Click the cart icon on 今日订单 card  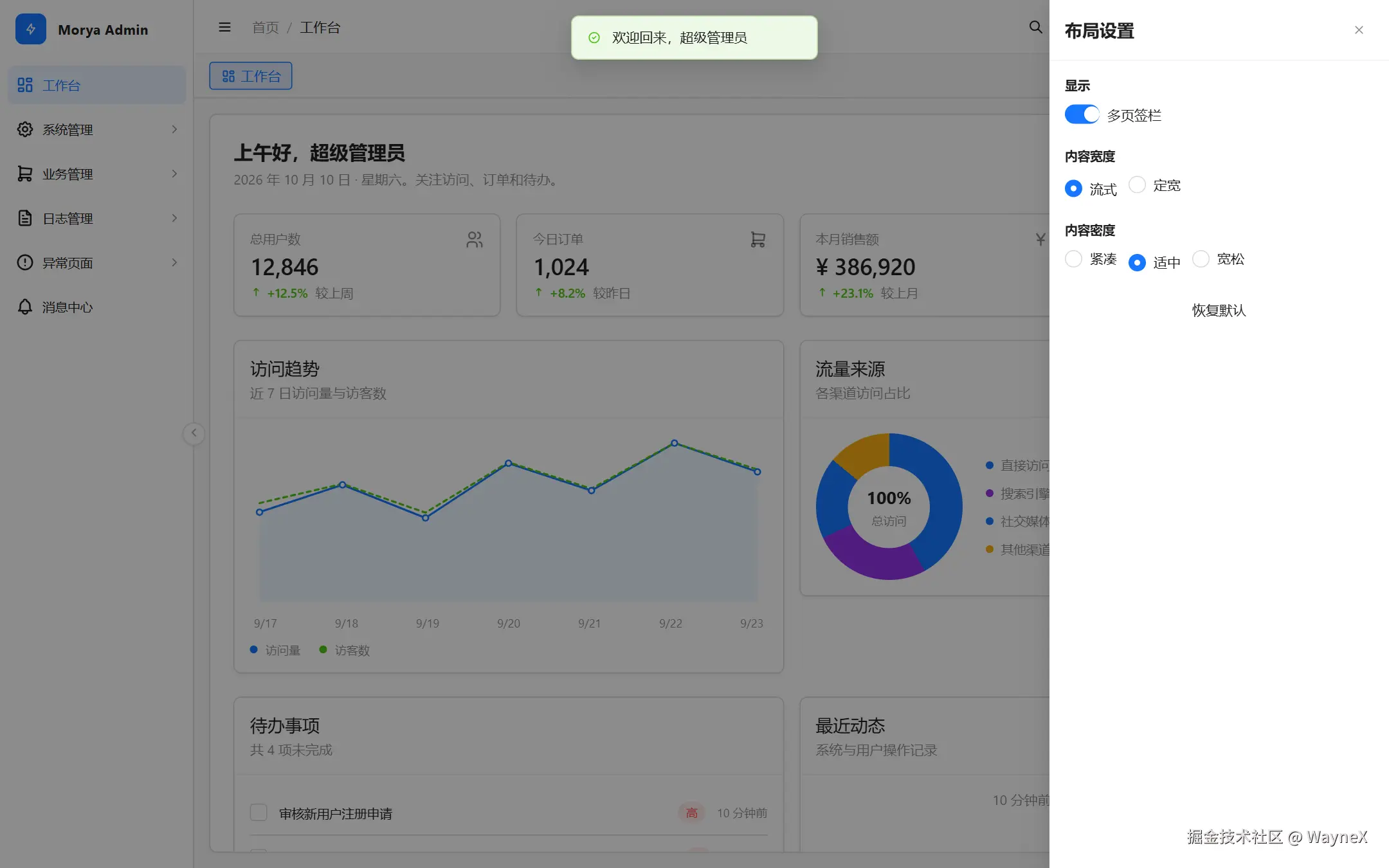click(x=758, y=240)
